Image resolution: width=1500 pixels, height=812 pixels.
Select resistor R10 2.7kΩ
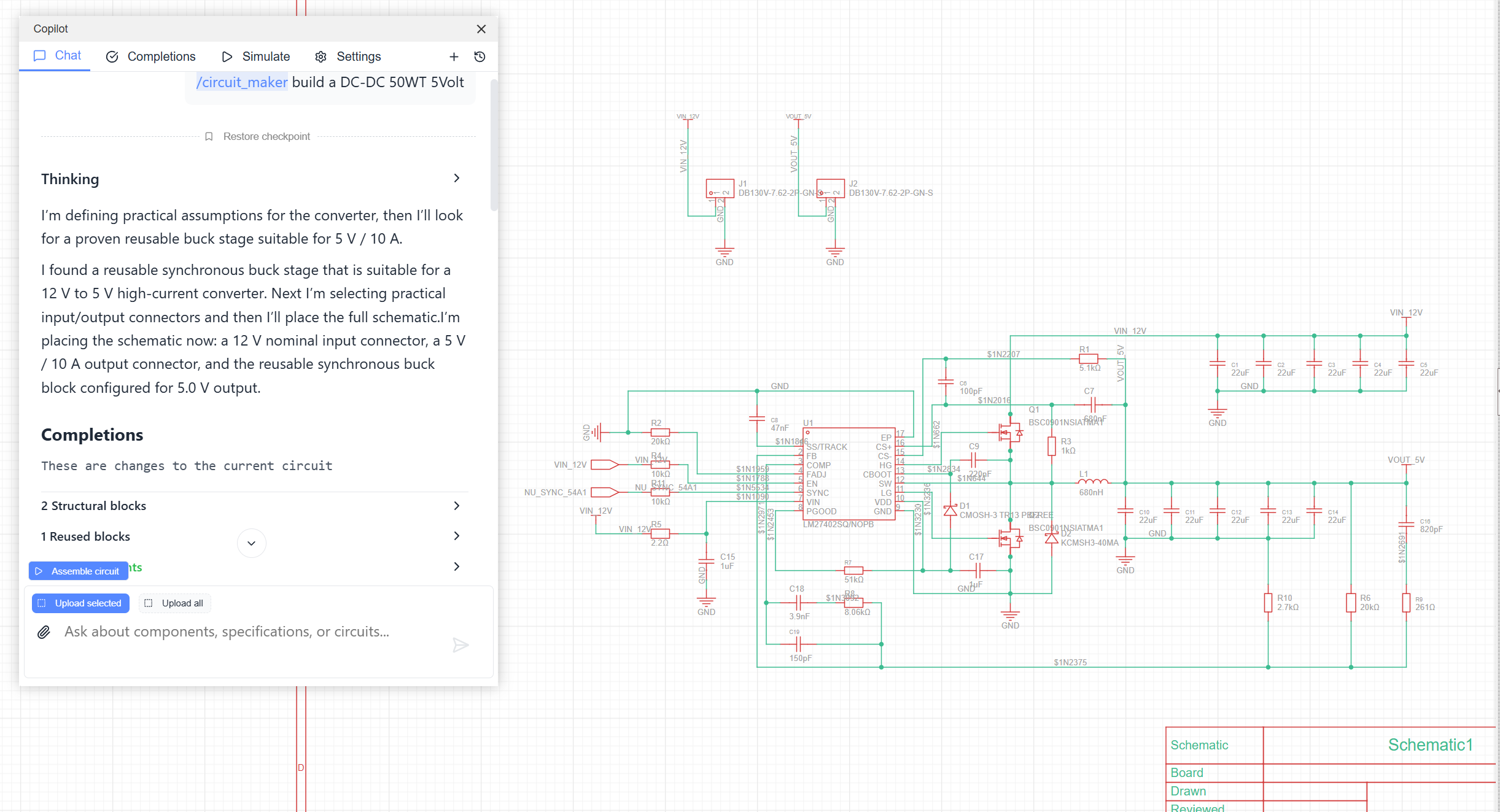point(1268,603)
